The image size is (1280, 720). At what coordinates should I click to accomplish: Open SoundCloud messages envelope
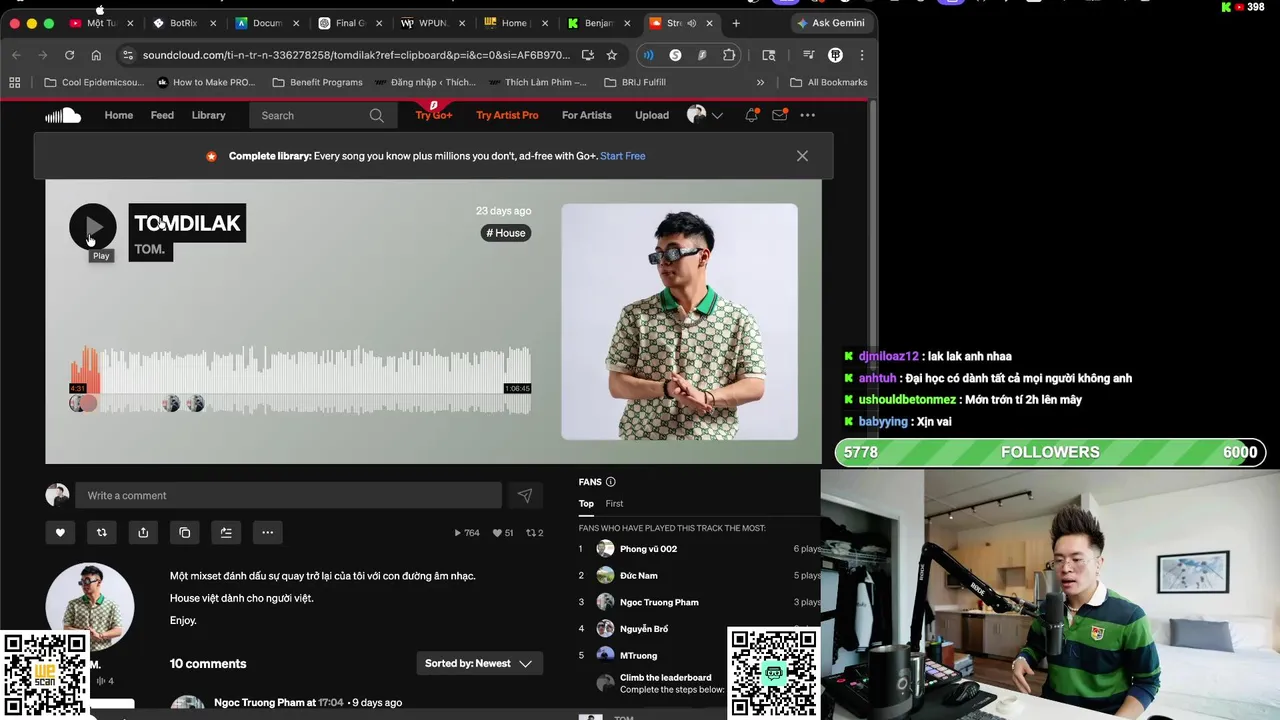[779, 115]
